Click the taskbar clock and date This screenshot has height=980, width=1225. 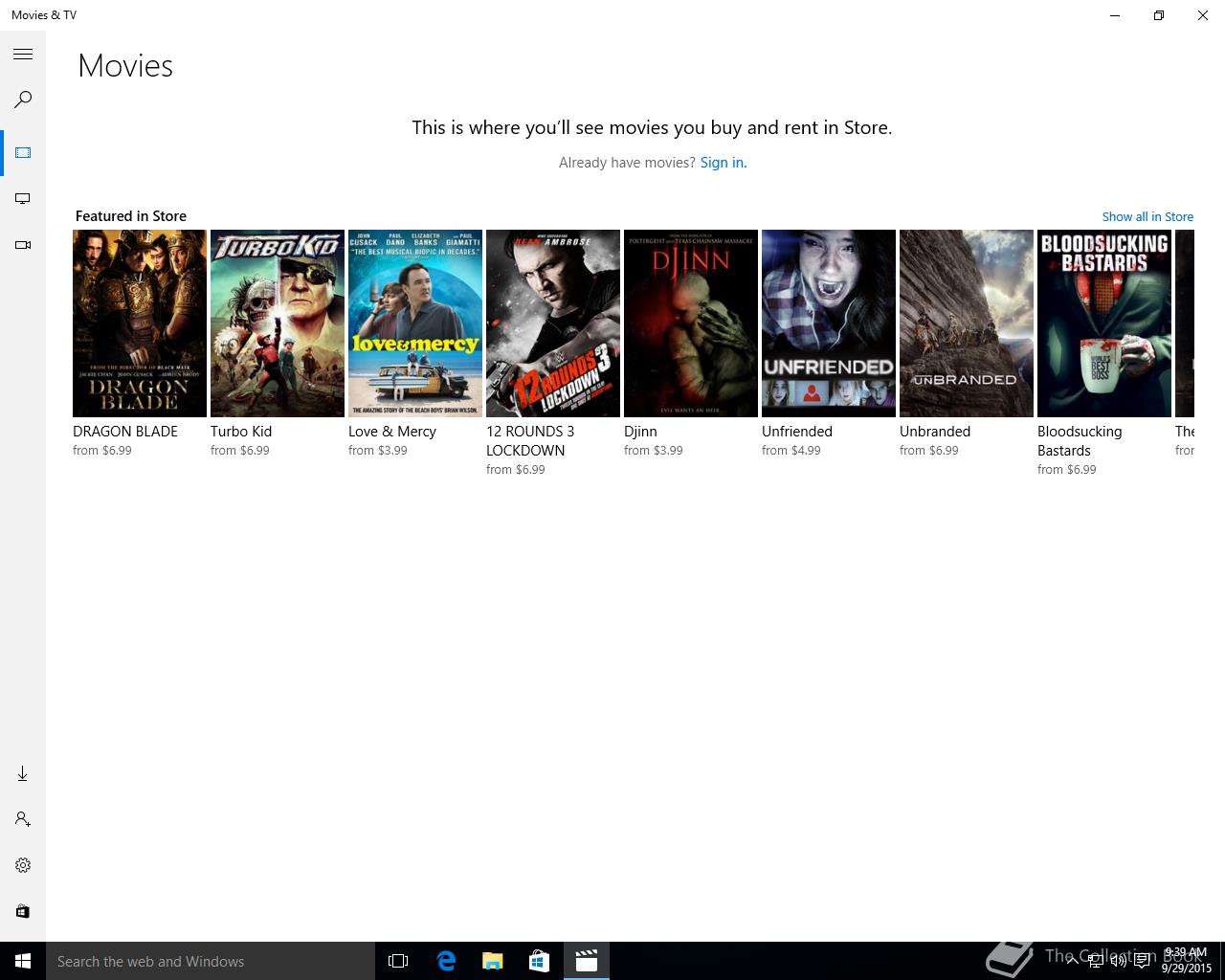(x=1187, y=961)
